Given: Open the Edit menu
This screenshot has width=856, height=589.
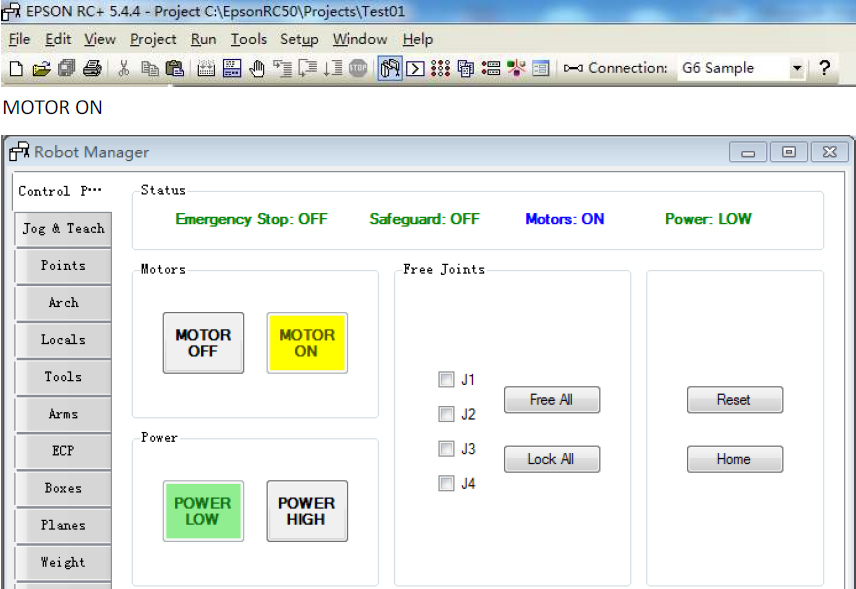Looking at the screenshot, I should click(x=58, y=39).
